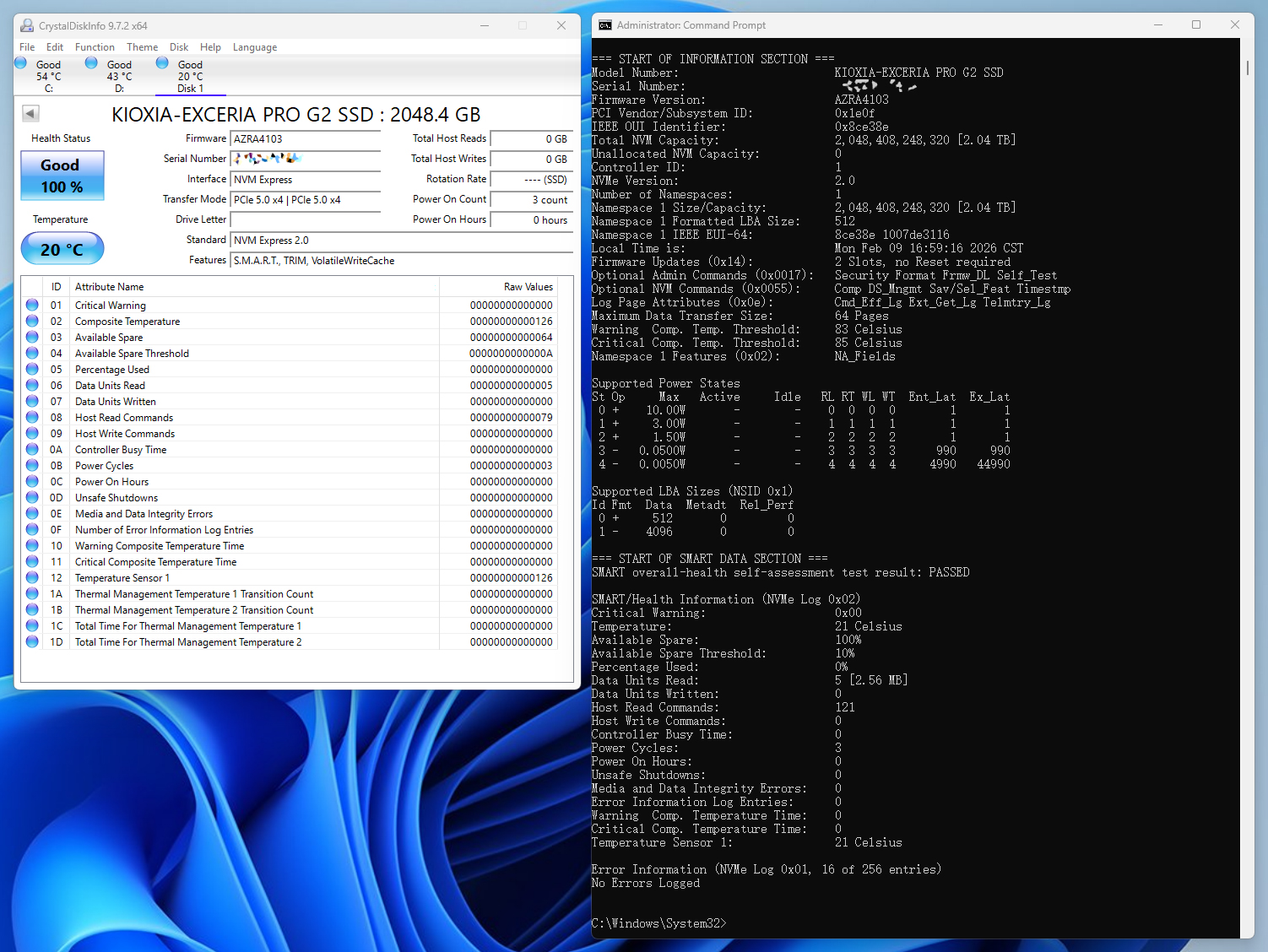Image resolution: width=1268 pixels, height=952 pixels.
Task: Click the Firmware field AZRA4103
Action: (x=306, y=139)
